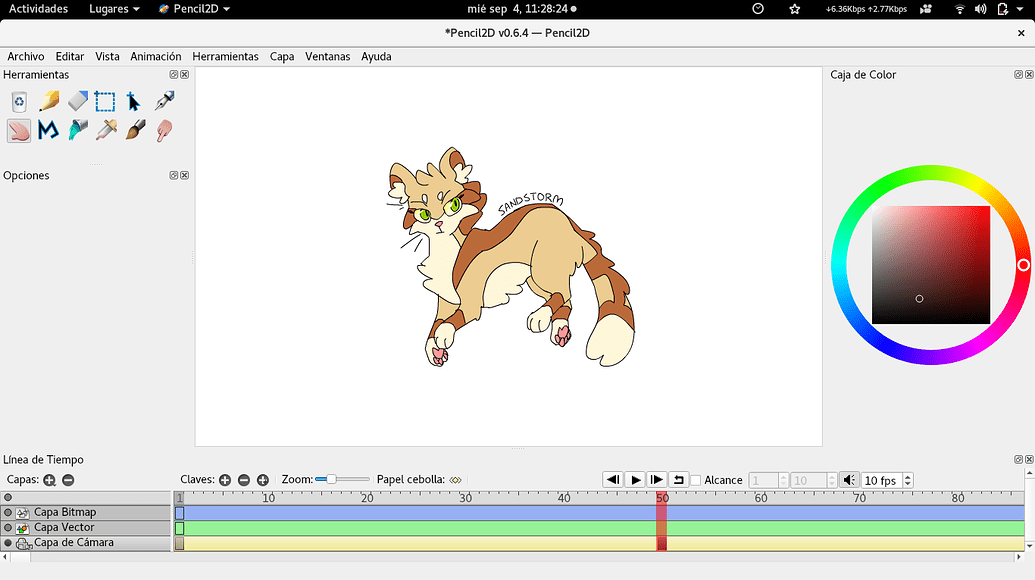This screenshot has width=1035, height=580.
Task: Open the Capa menu
Action: coord(282,57)
